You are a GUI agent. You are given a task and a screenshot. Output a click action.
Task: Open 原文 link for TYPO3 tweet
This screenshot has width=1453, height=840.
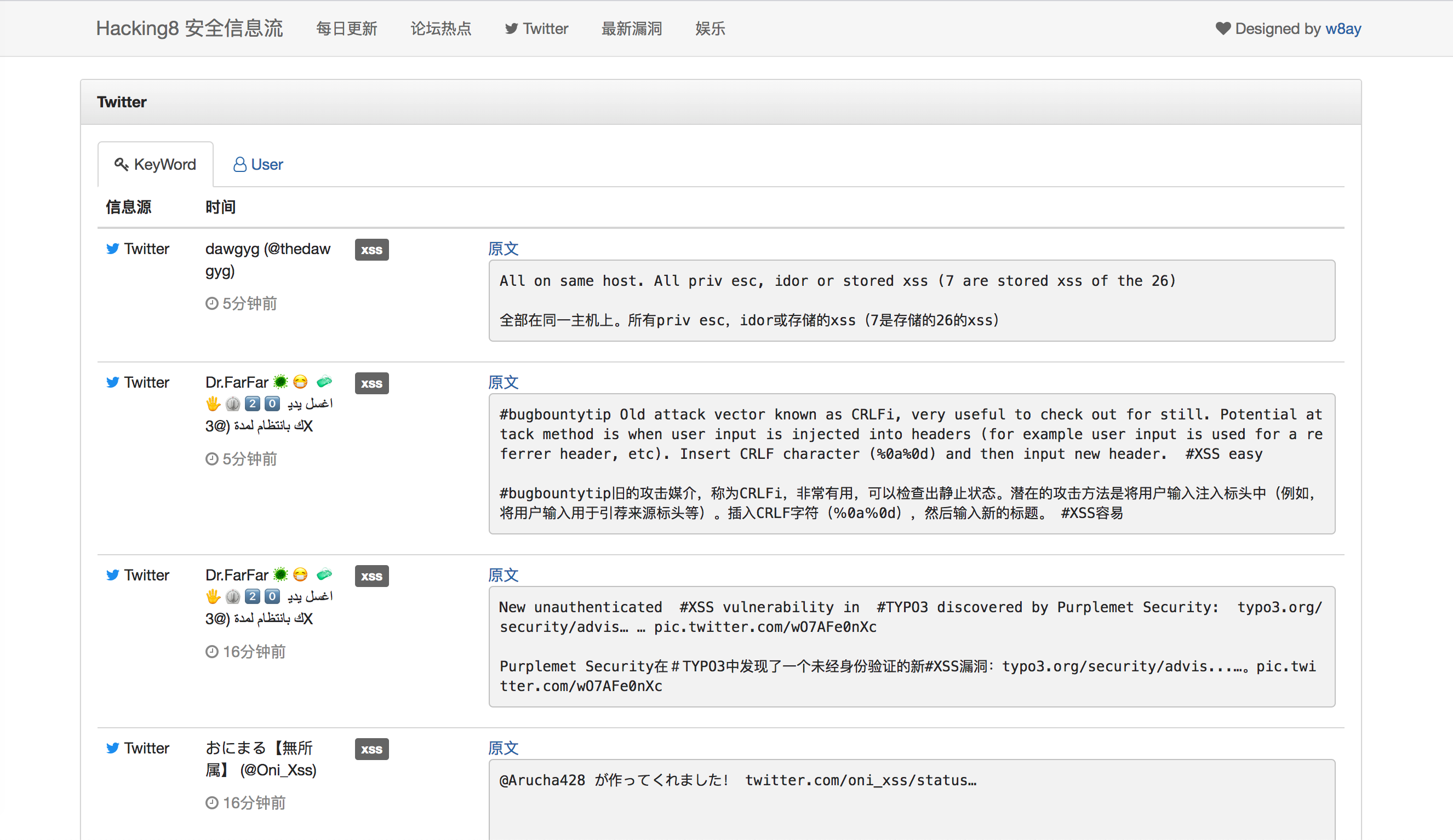coord(504,574)
